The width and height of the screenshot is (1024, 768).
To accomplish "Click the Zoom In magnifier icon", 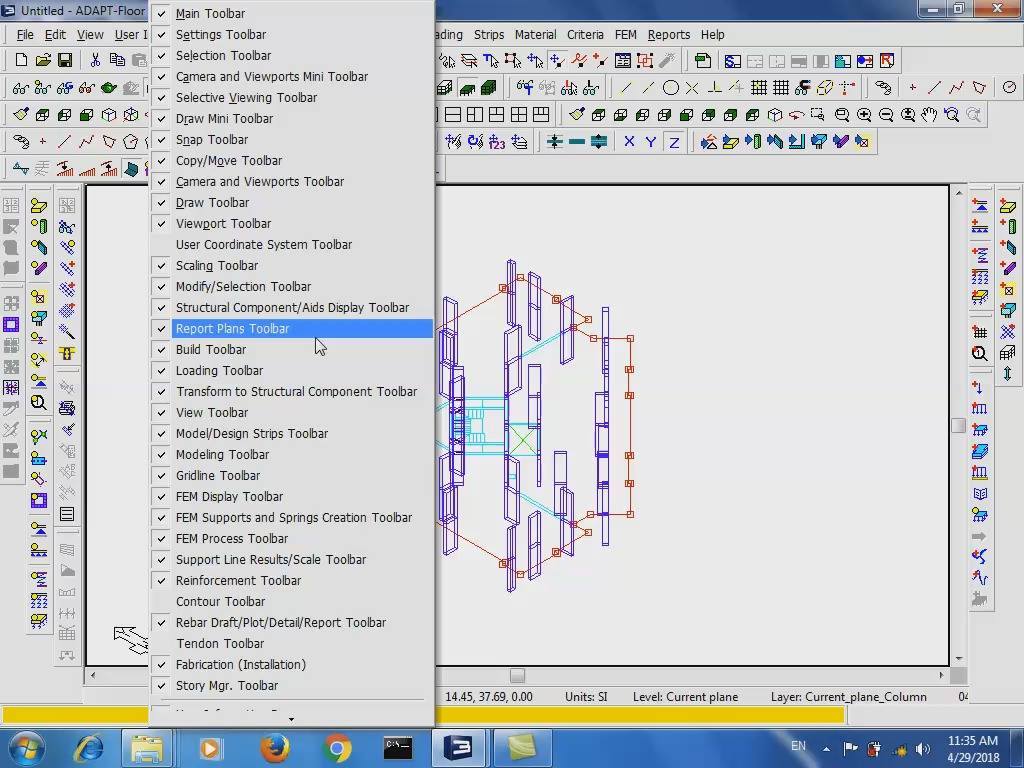I will point(864,115).
